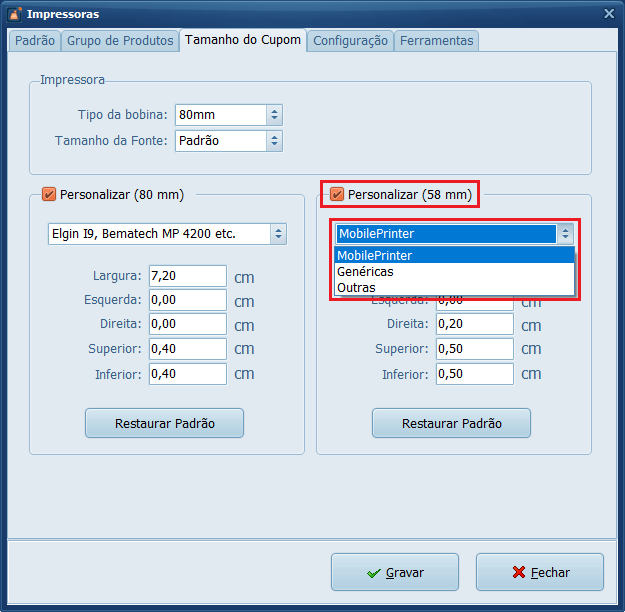Screen dimensions: 625x612
Task: Toggle the Personalizar (80 mm) checkbox
Action: coord(49,195)
